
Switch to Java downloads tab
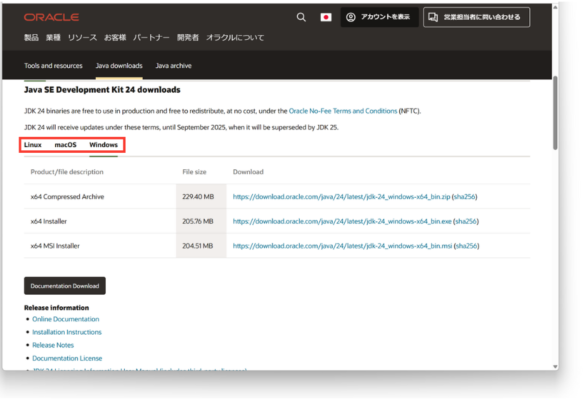pyautogui.click(x=119, y=66)
